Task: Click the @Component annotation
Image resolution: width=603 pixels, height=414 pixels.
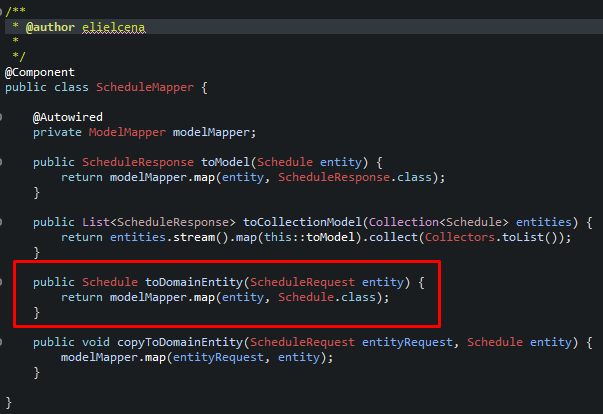Action: (40, 72)
